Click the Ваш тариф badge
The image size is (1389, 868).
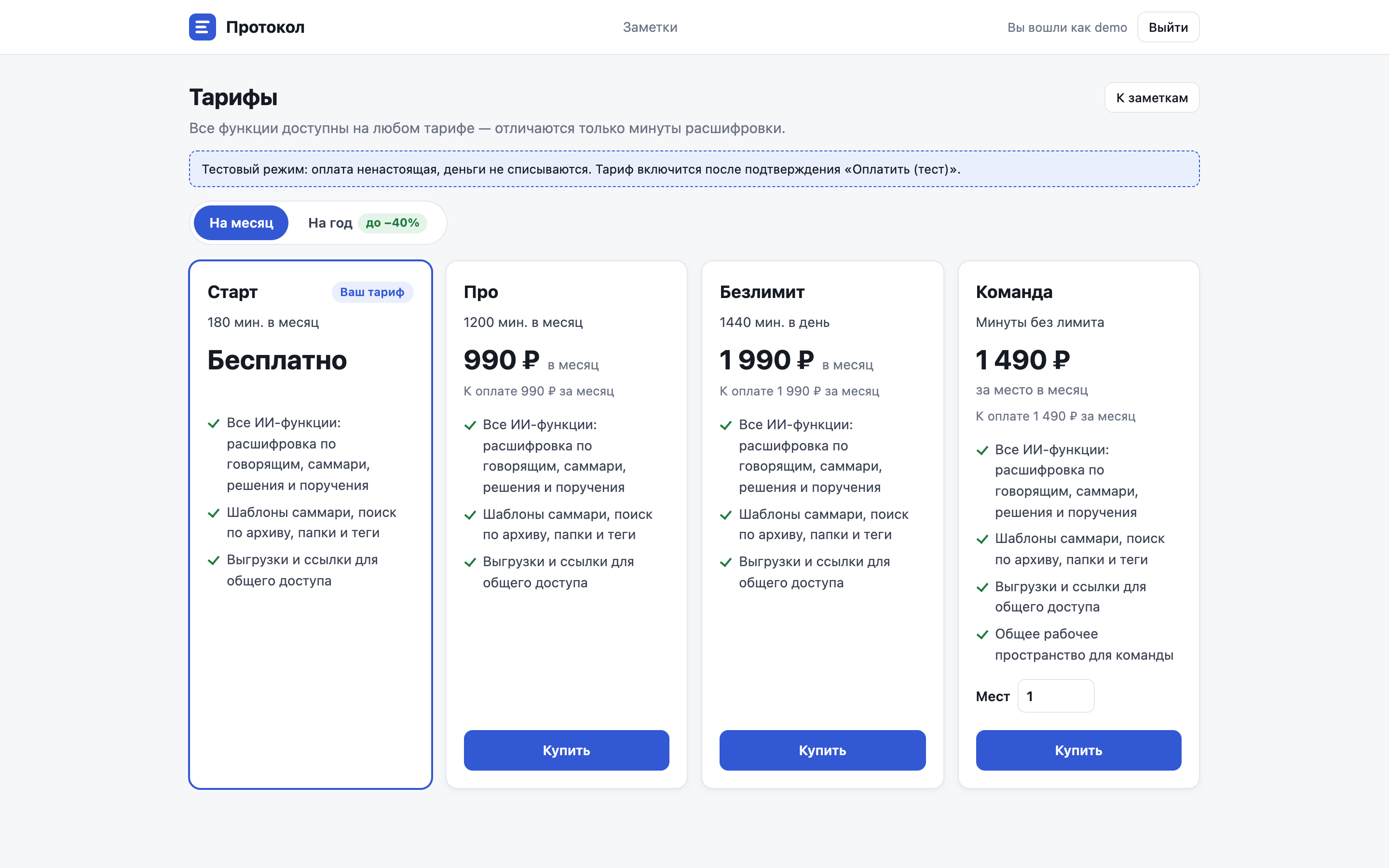point(372,292)
